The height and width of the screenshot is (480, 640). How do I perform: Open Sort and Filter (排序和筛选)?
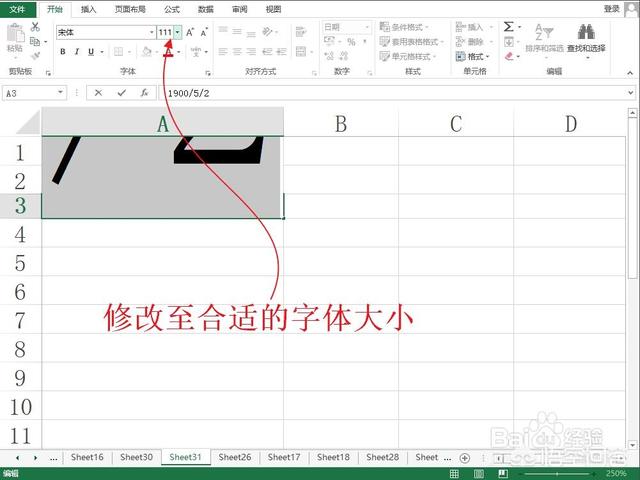click(544, 40)
